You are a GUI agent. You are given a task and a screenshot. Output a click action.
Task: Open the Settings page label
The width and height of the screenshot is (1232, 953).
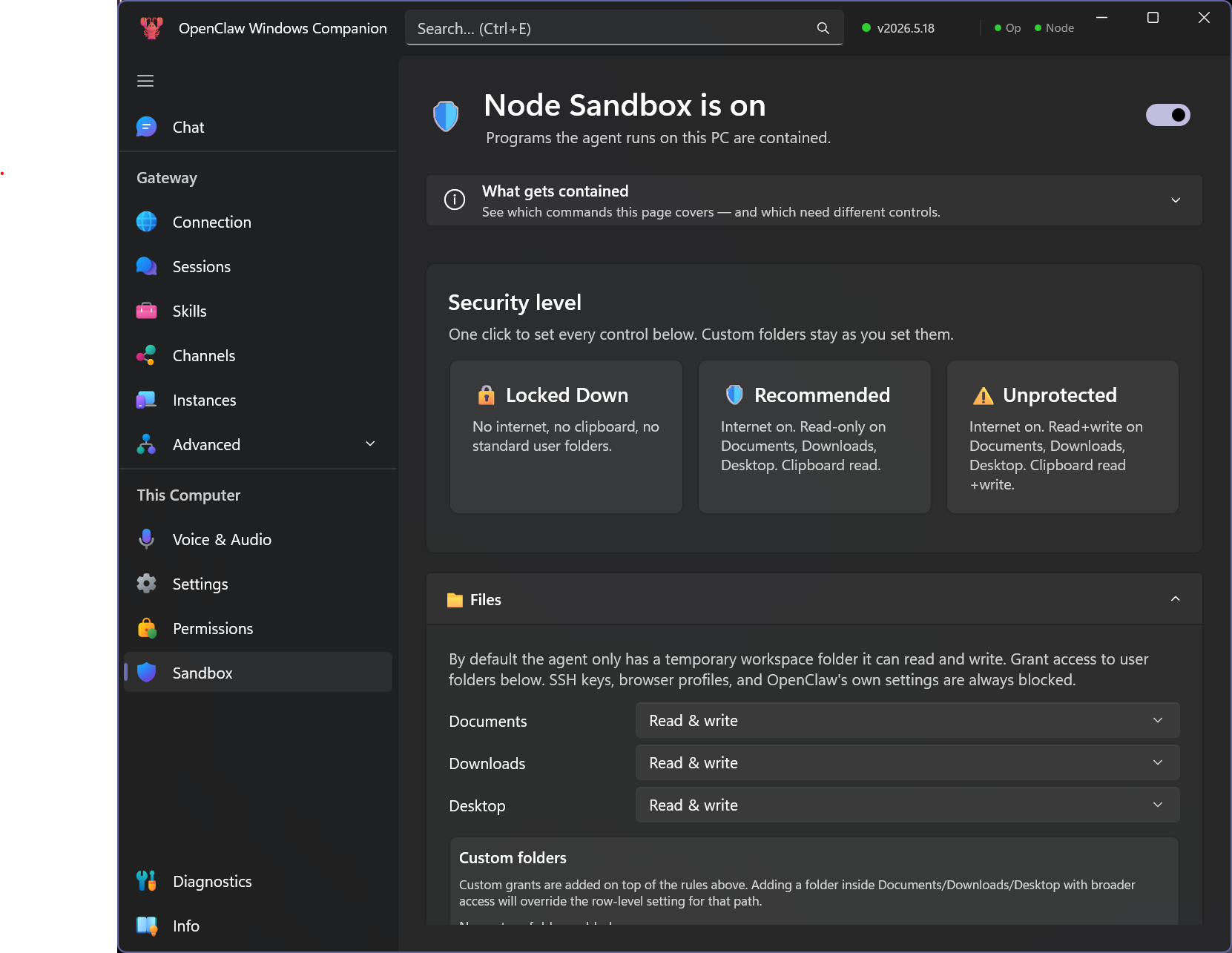point(200,584)
